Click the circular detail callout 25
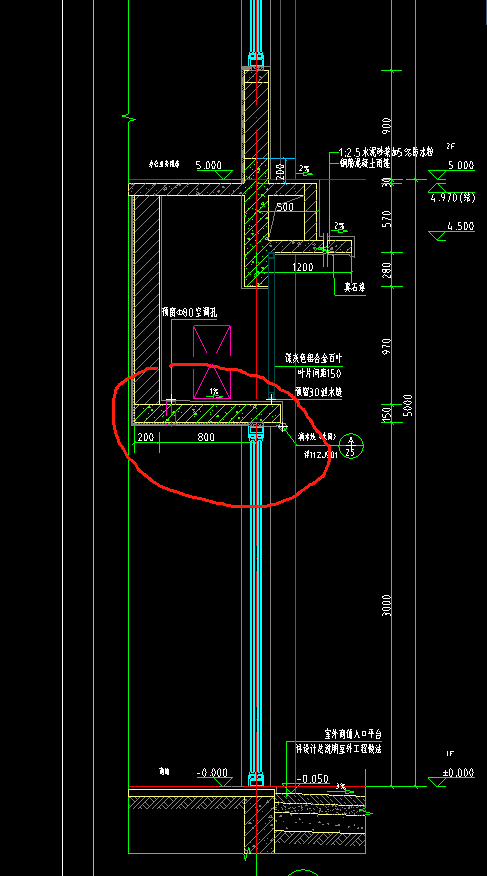The image size is (487, 876). [x=351, y=446]
